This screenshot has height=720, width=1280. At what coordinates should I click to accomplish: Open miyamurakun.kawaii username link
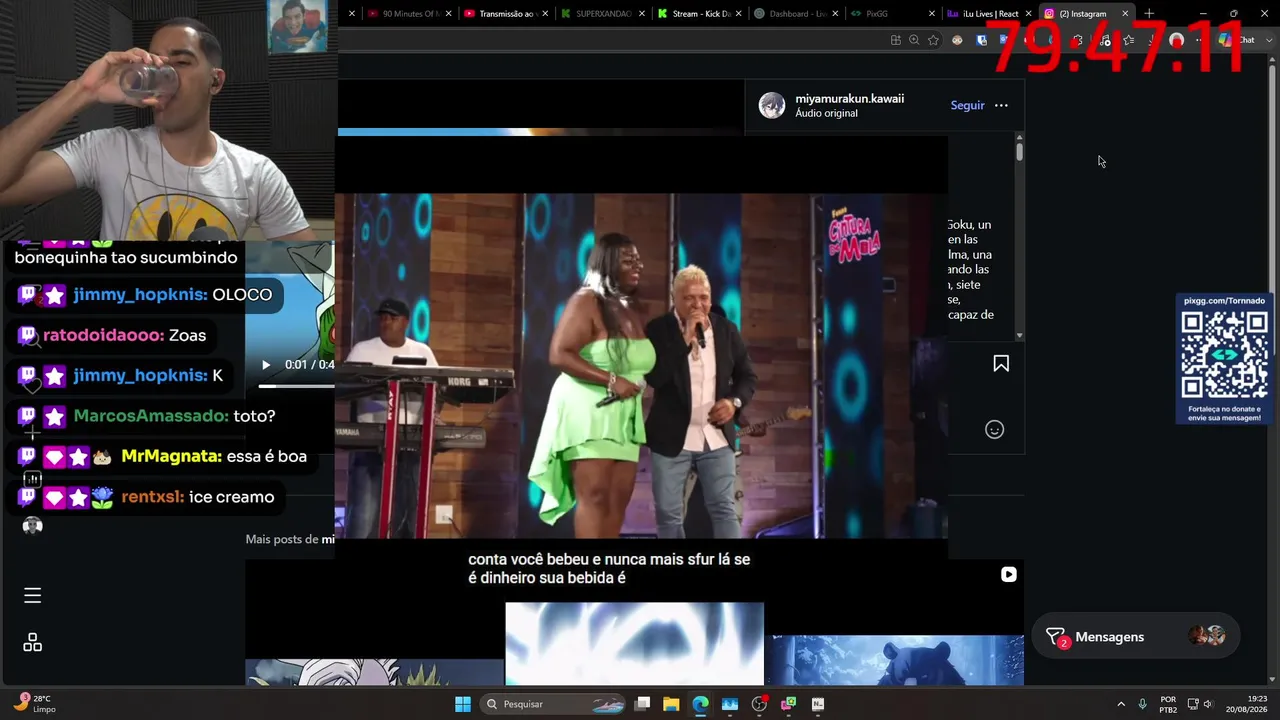(849, 99)
